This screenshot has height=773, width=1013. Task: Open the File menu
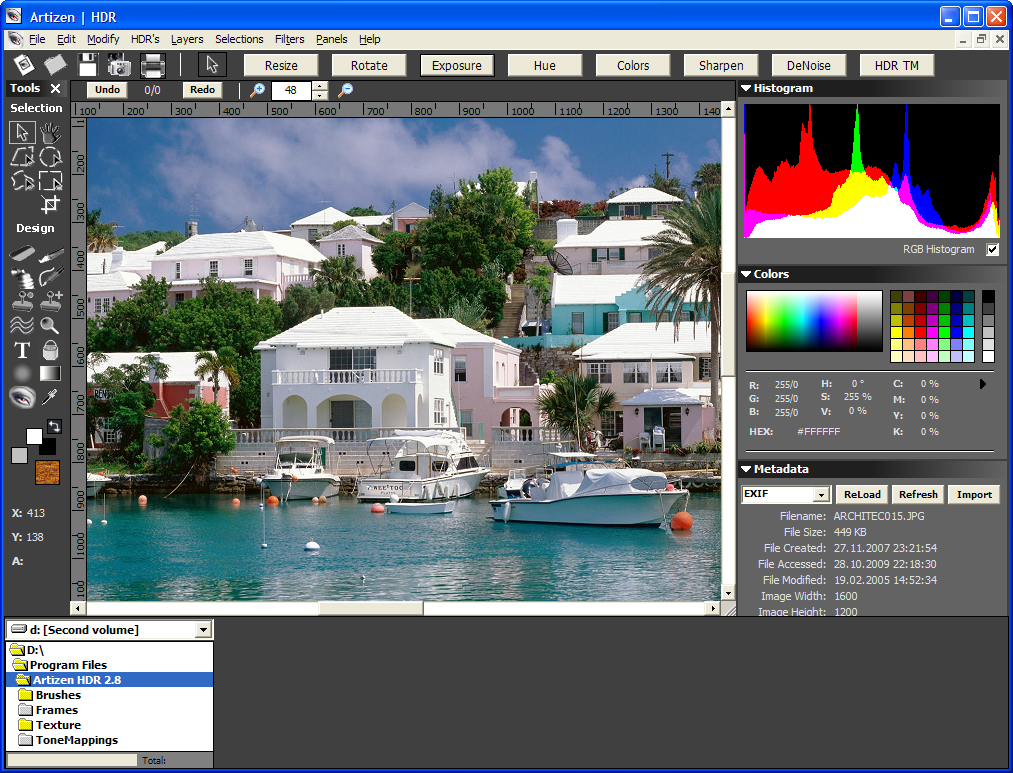37,39
